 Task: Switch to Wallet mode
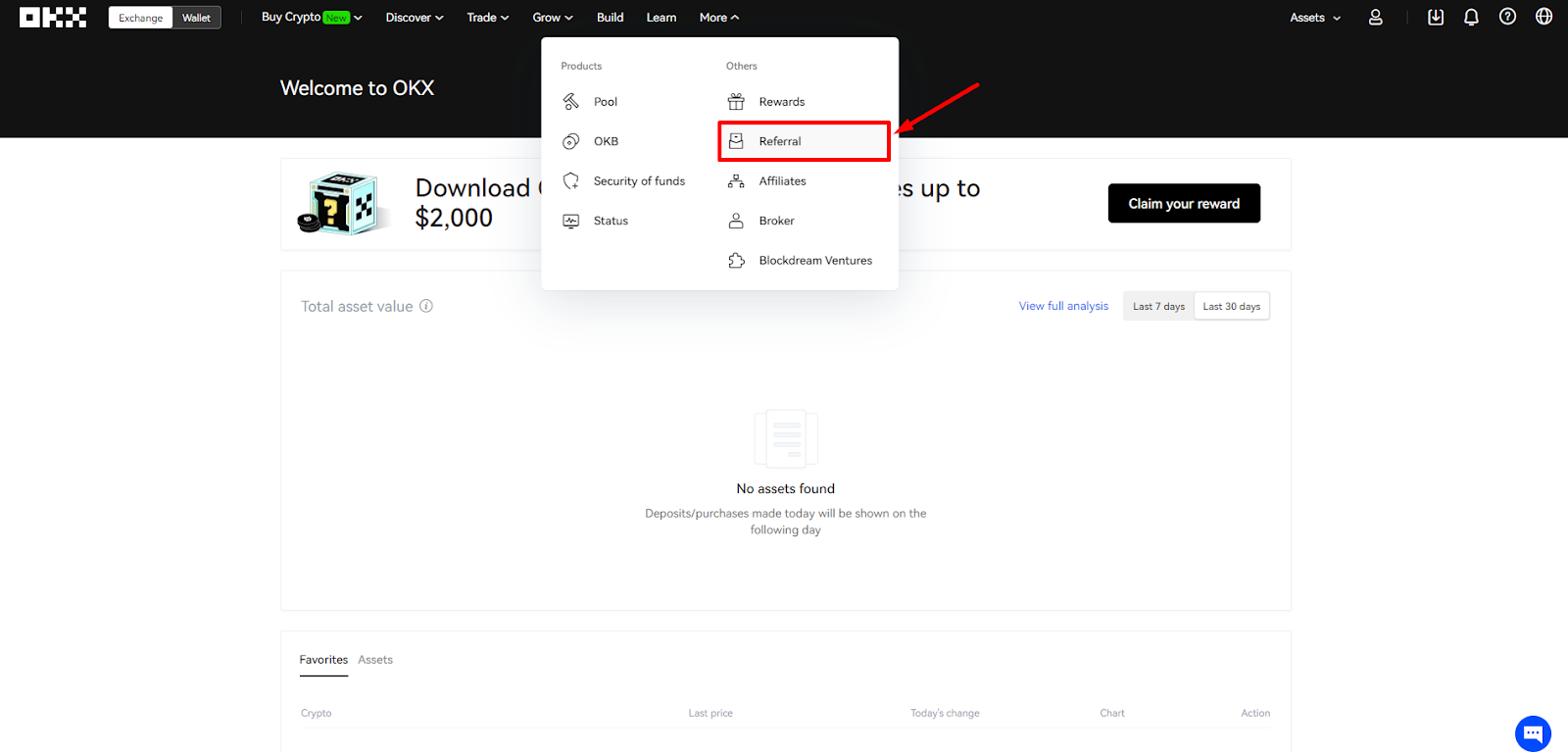pyautogui.click(x=197, y=18)
